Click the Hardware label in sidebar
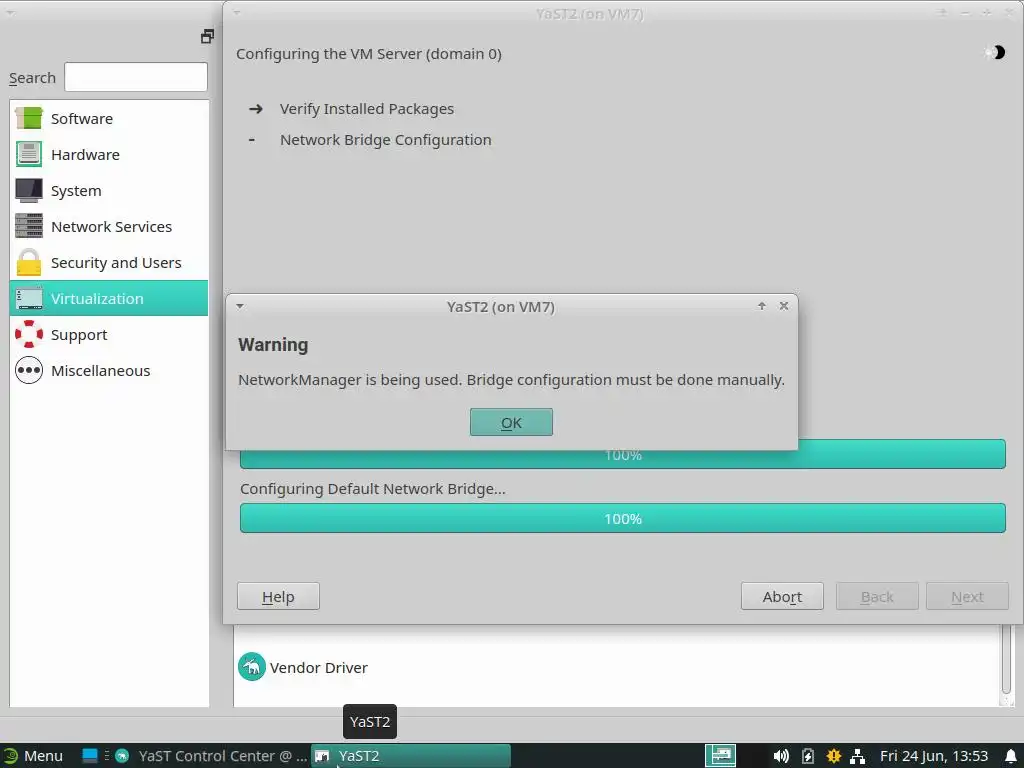The image size is (1024, 768). pos(85,154)
